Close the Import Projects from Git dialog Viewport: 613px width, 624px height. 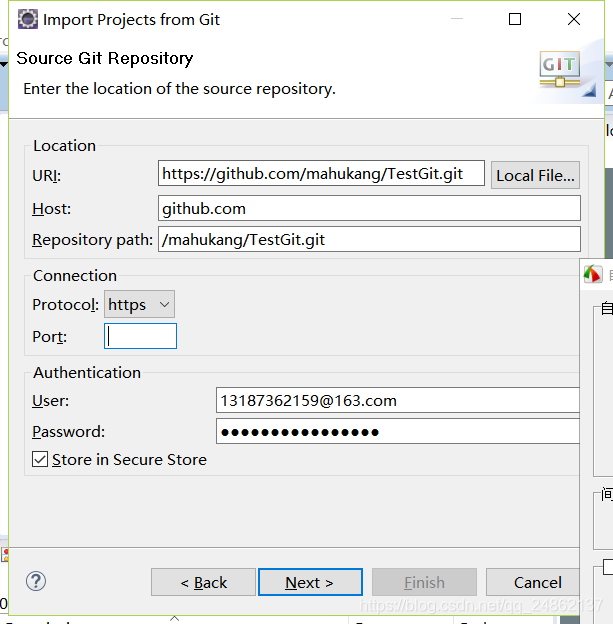(x=574, y=19)
